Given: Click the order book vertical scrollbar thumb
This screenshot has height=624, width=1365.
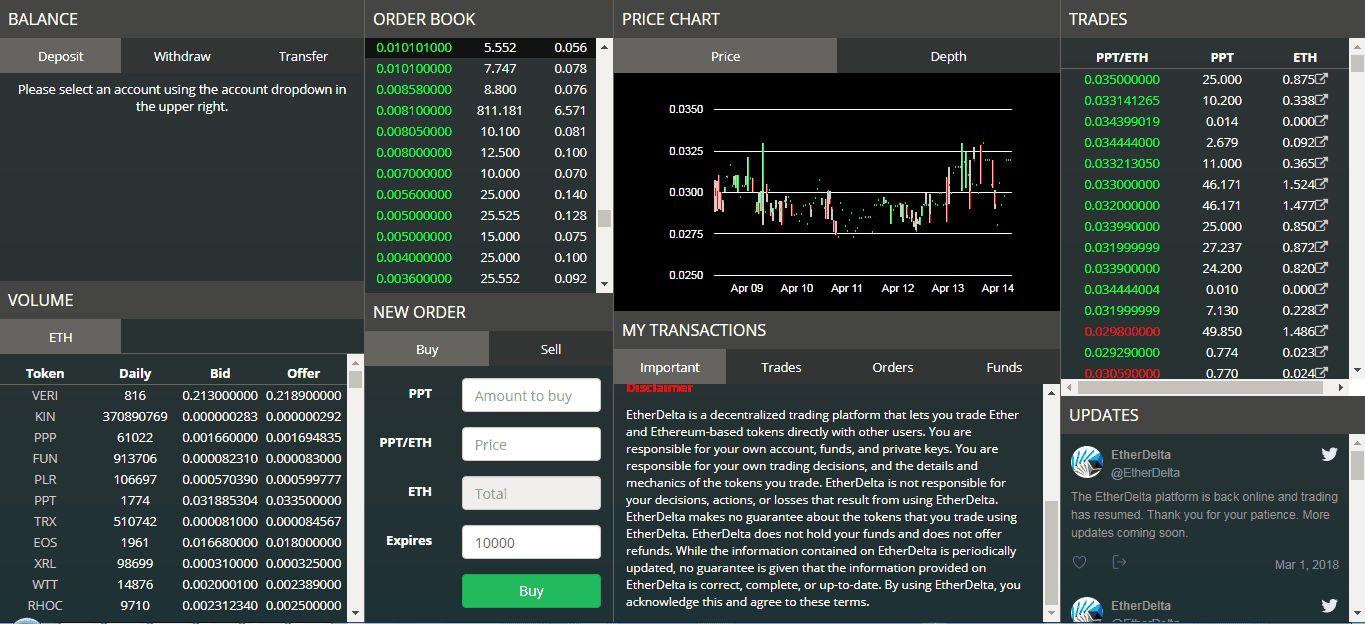Looking at the screenshot, I should pos(604,219).
